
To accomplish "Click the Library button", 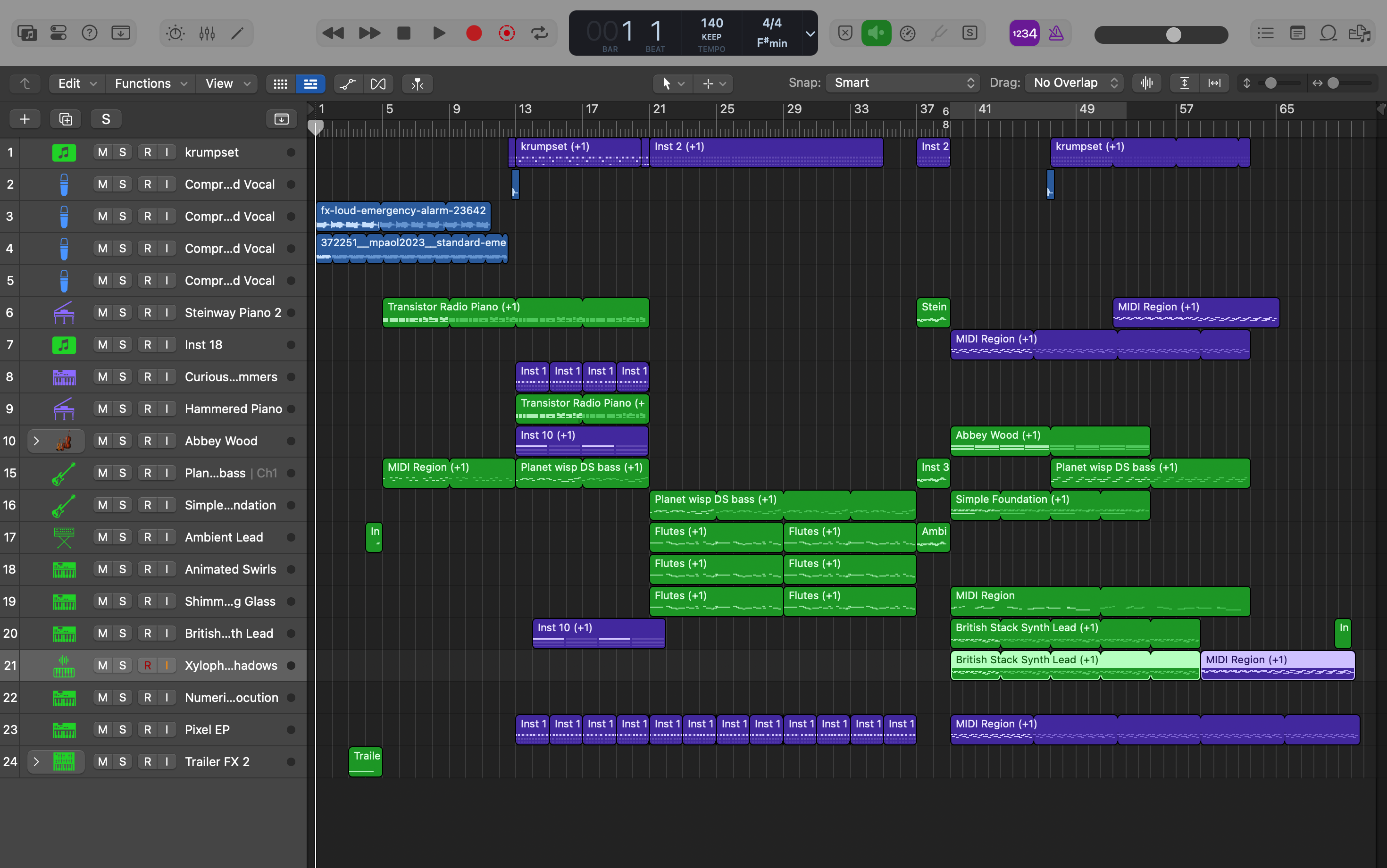I will 27,33.
